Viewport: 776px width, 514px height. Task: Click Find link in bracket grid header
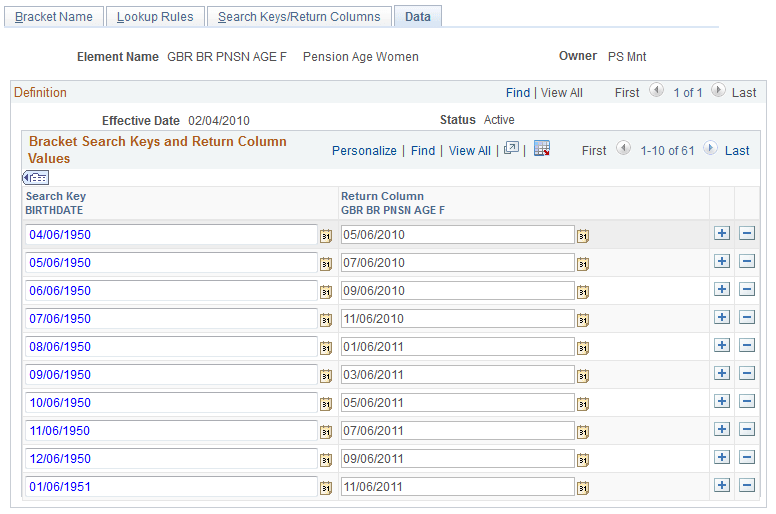click(x=423, y=151)
